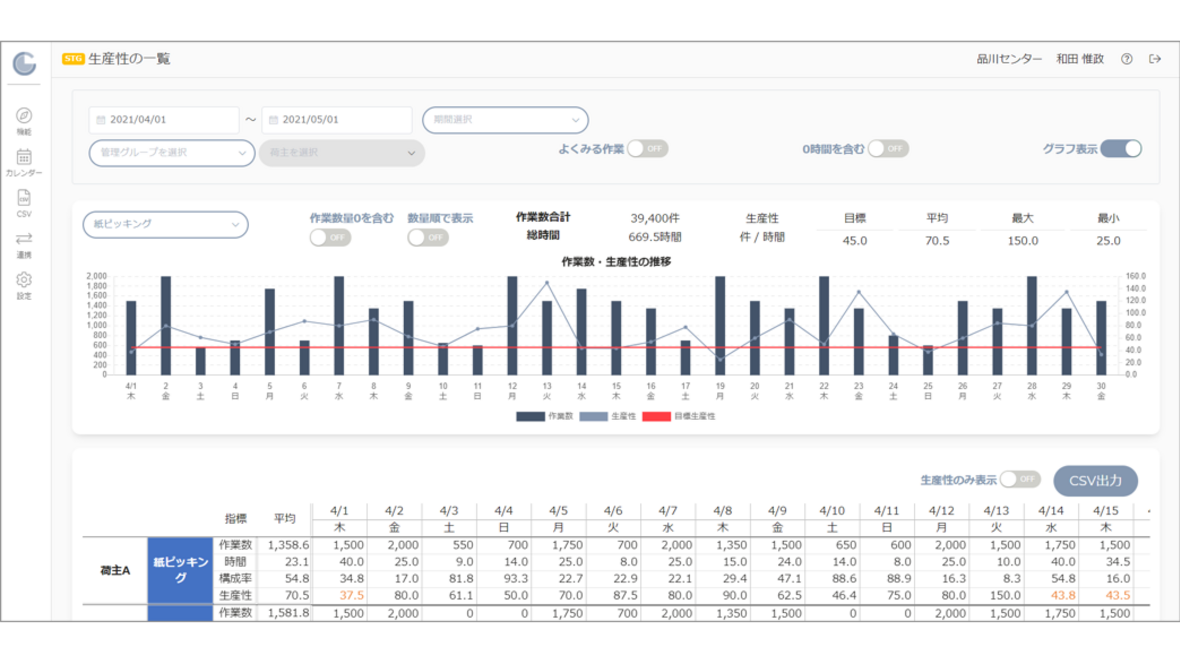Click calendar icon in end date field
1180x664 pixels.
273,120
